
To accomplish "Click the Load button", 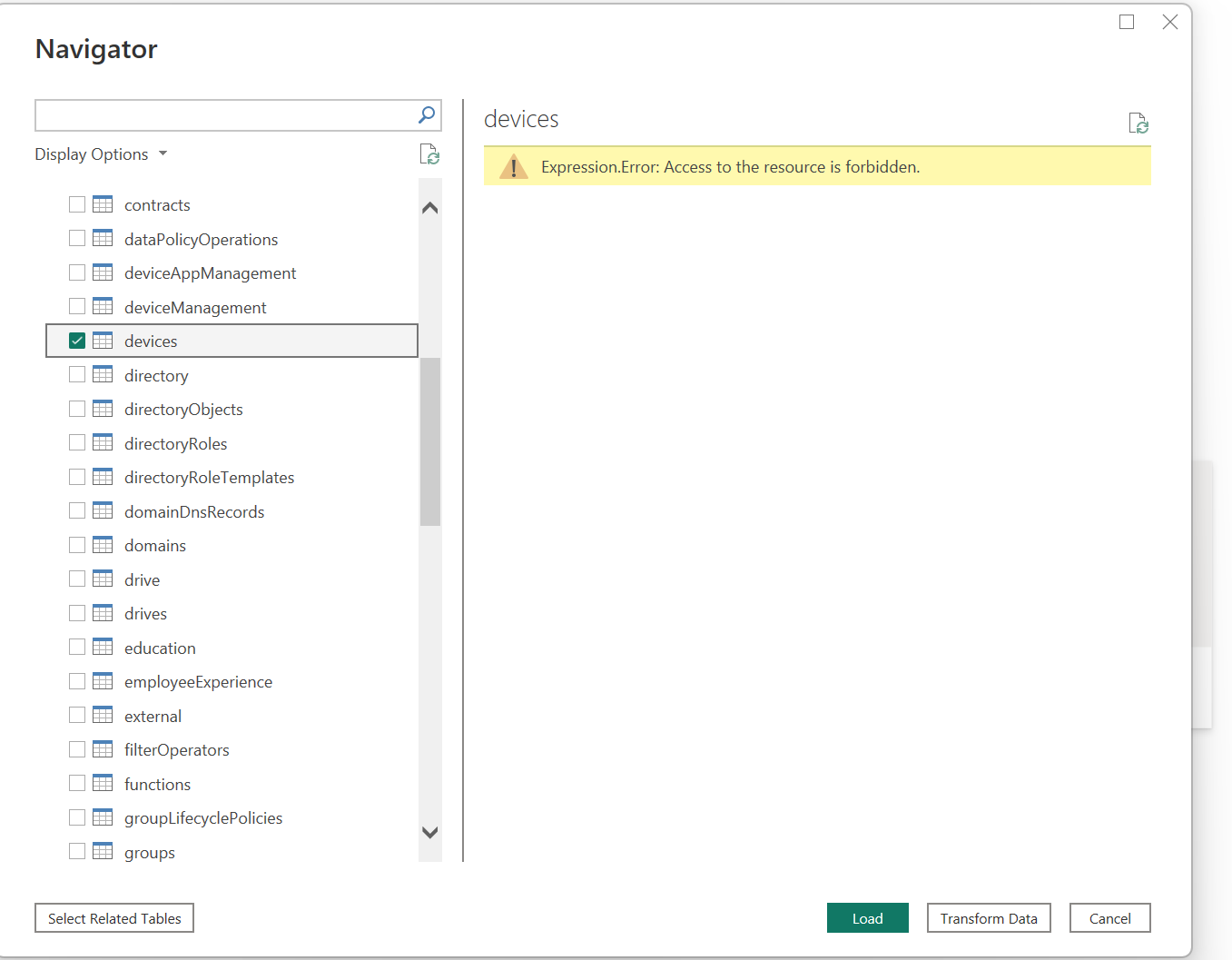I will 868,918.
